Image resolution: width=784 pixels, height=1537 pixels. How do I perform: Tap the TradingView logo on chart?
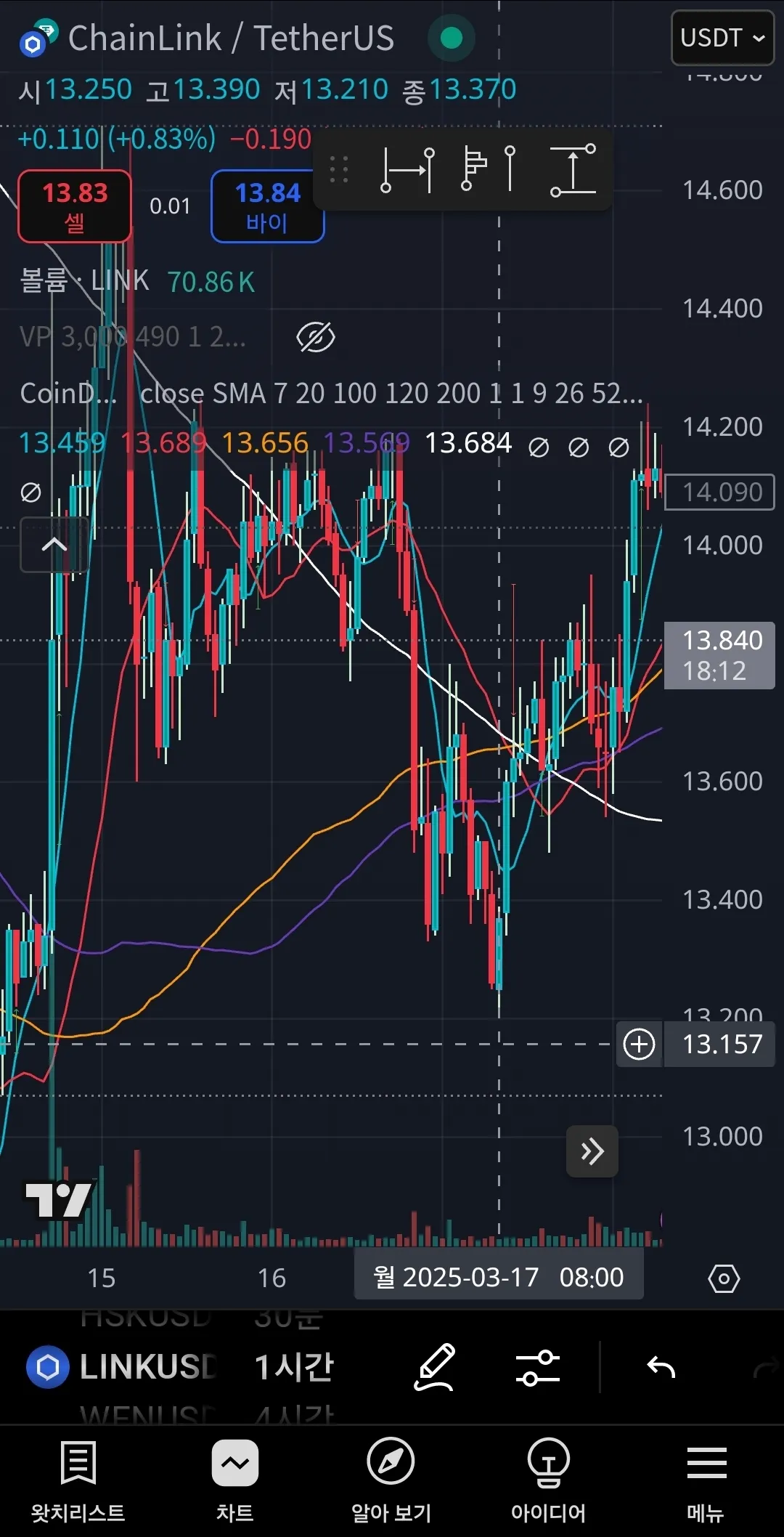[x=58, y=1200]
